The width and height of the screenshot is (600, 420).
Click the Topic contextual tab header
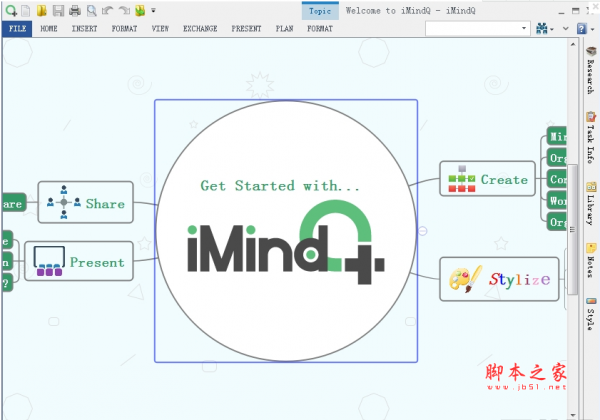tap(320, 11)
